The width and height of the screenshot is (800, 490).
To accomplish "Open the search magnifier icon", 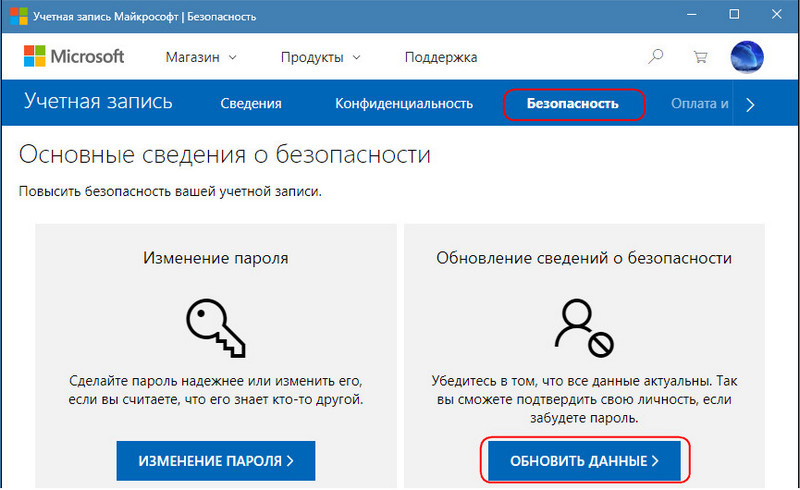I will click(x=656, y=56).
